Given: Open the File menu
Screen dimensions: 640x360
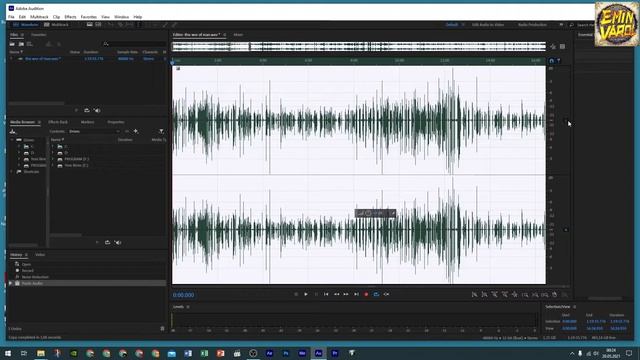Looking at the screenshot, I should click(11, 17).
